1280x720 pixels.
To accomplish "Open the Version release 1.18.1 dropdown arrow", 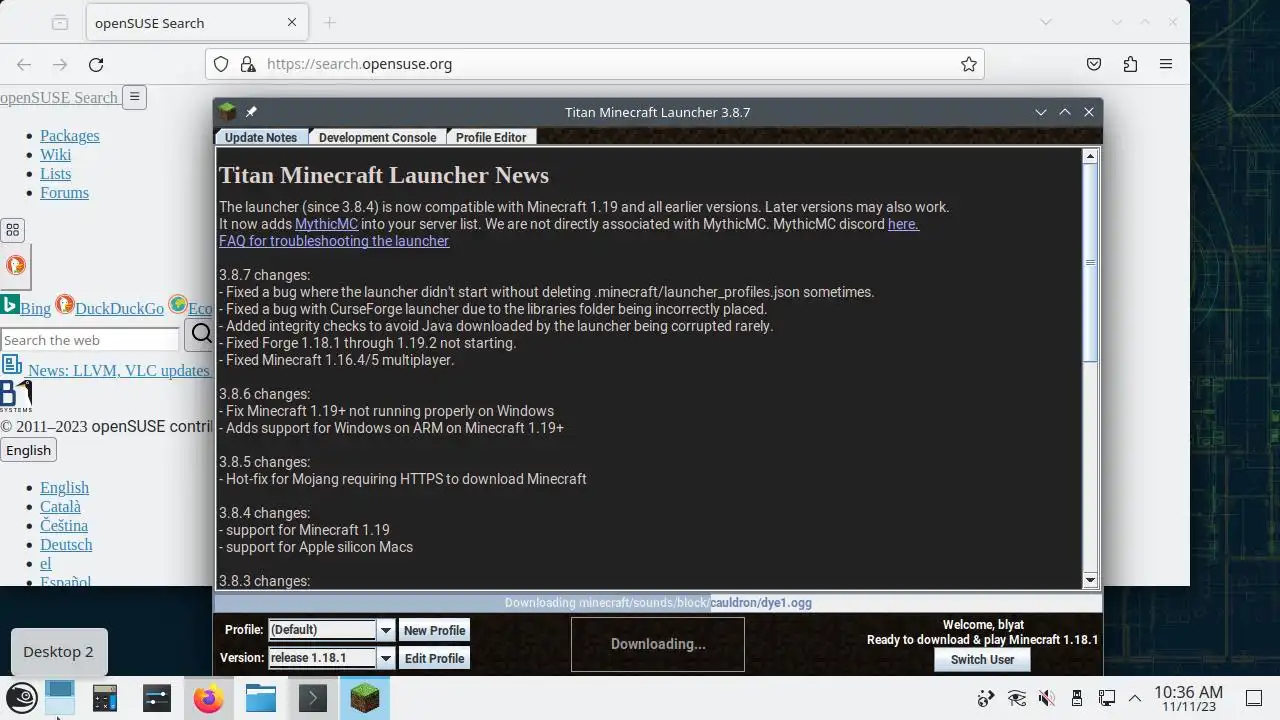I will coord(385,658).
